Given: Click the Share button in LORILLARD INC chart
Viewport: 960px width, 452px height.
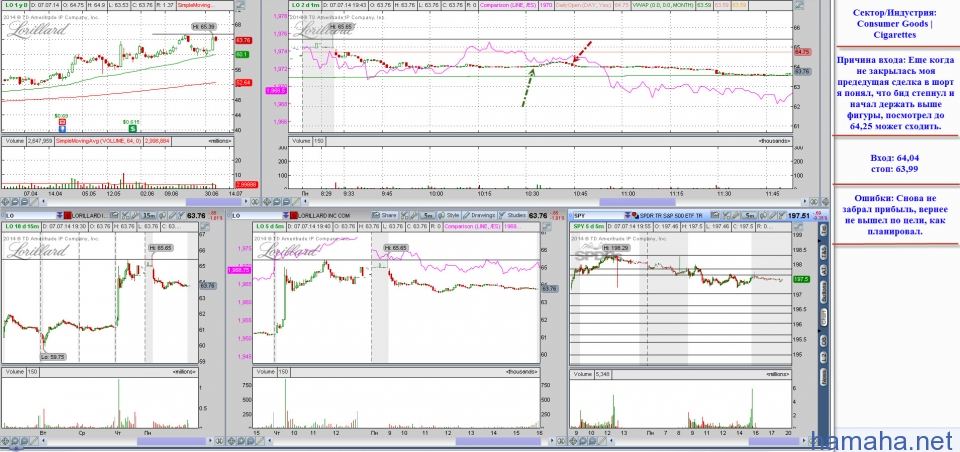Looking at the screenshot, I should 387,215.
